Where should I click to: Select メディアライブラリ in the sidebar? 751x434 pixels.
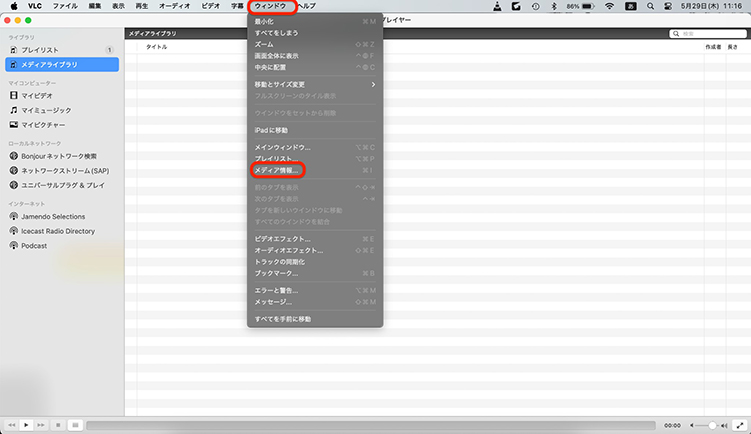(x=62, y=65)
